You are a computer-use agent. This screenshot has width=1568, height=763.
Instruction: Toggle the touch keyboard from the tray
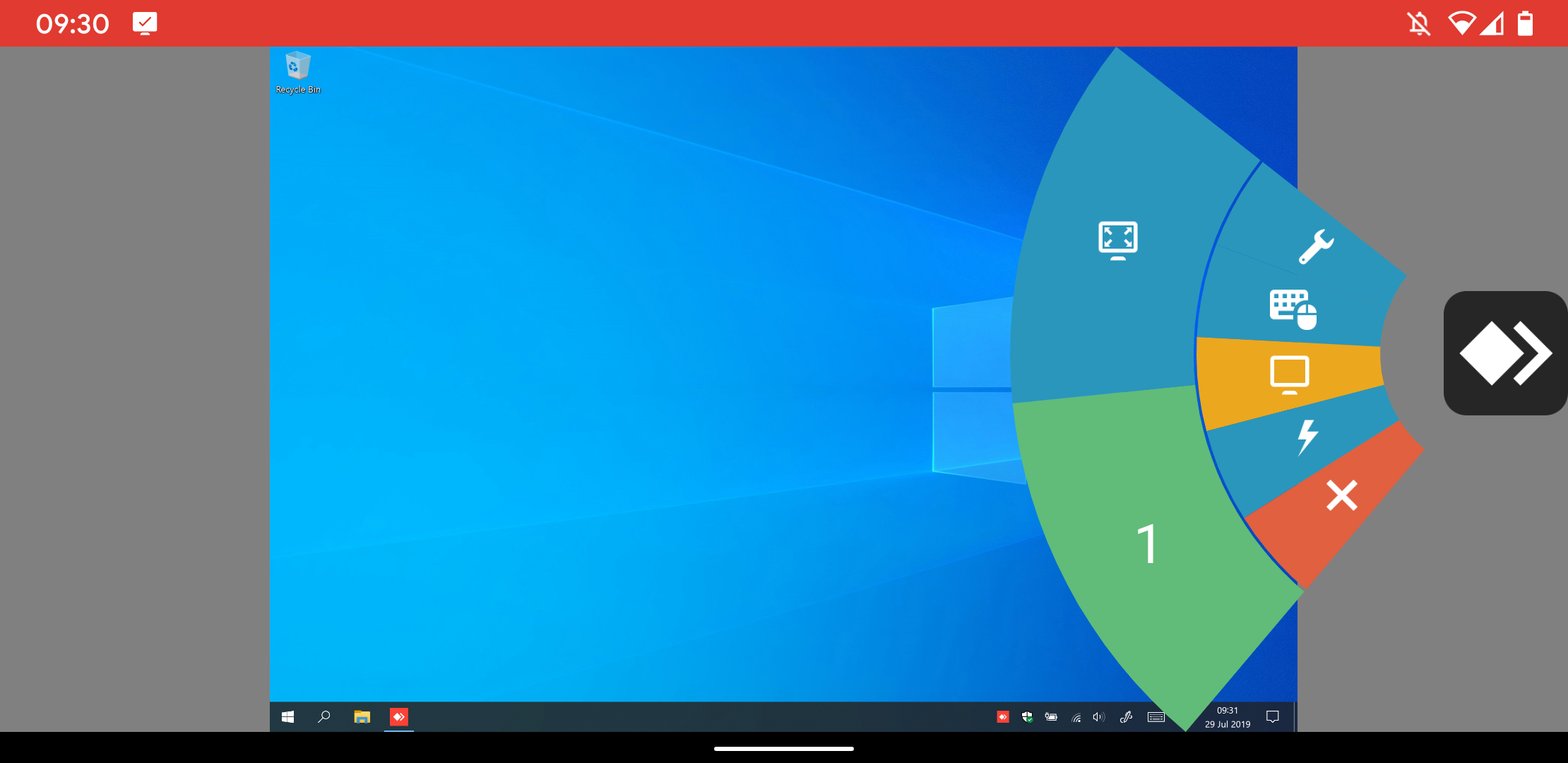click(x=1157, y=717)
